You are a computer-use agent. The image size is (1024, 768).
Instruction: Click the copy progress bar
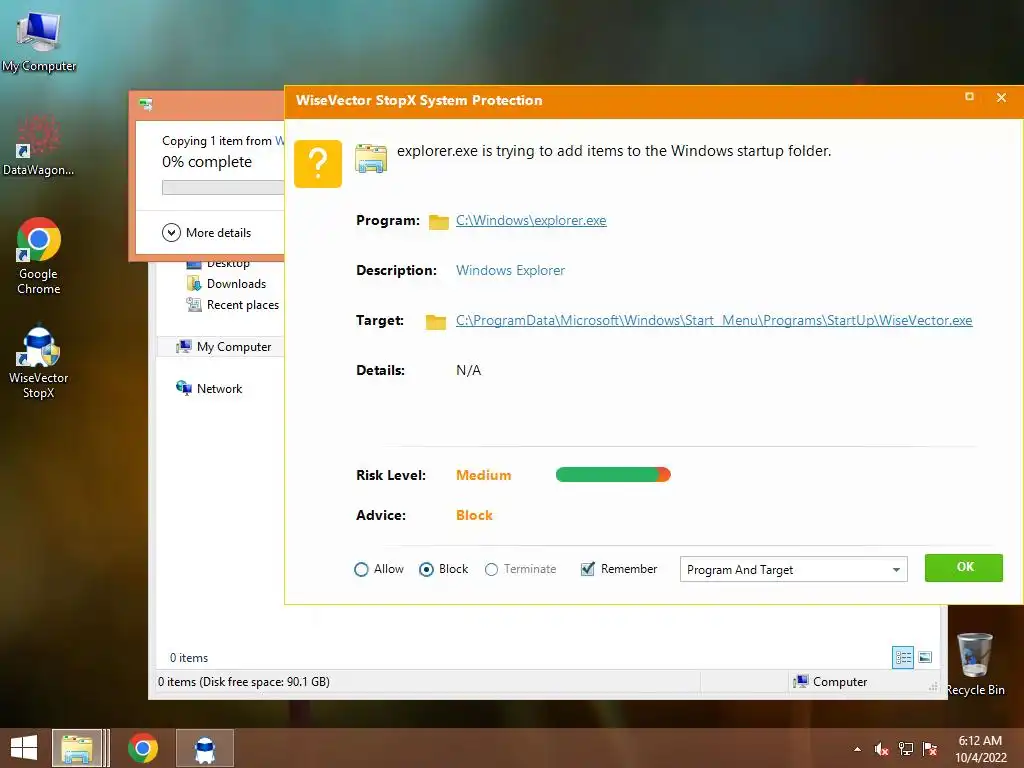pyautogui.click(x=223, y=187)
